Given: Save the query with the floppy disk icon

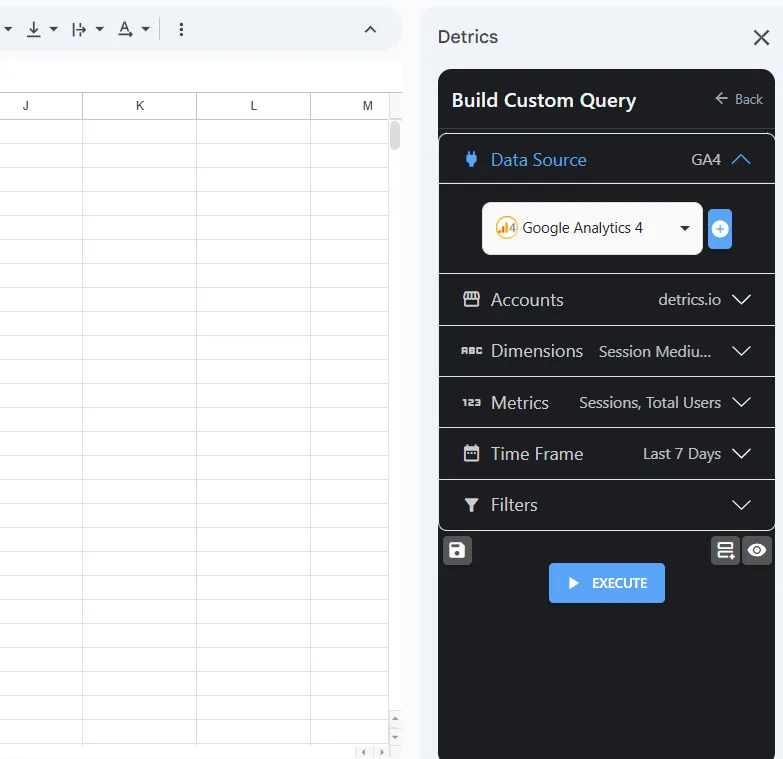Looking at the screenshot, I should [x=457, y=550].
